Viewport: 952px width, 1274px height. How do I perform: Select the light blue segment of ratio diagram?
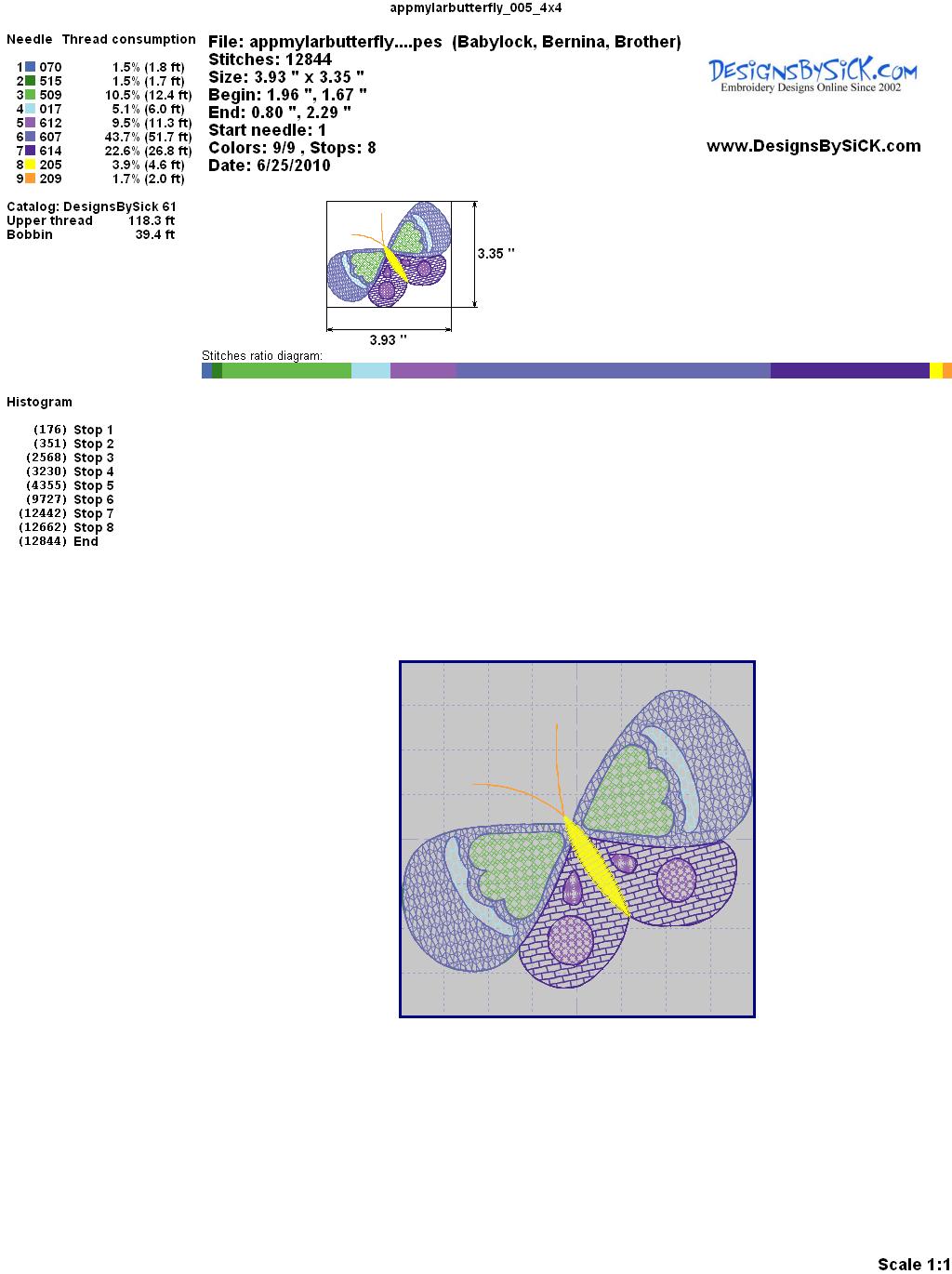pos(370,371)
